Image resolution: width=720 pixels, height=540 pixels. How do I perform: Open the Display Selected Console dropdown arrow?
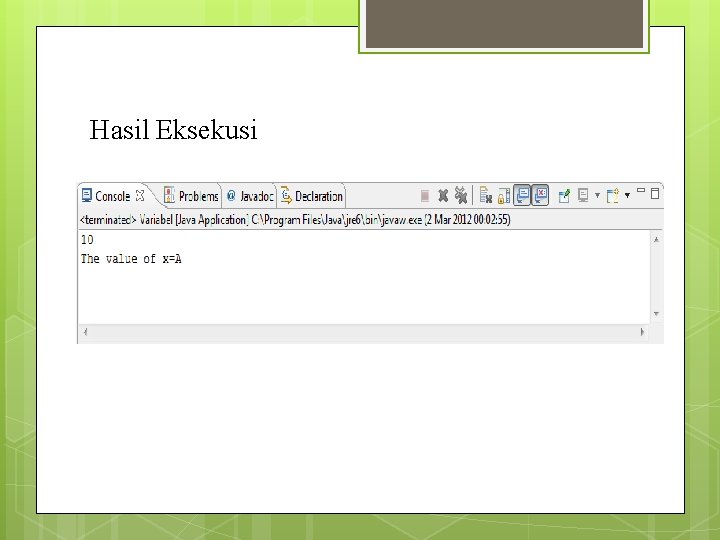click(597, 196)
